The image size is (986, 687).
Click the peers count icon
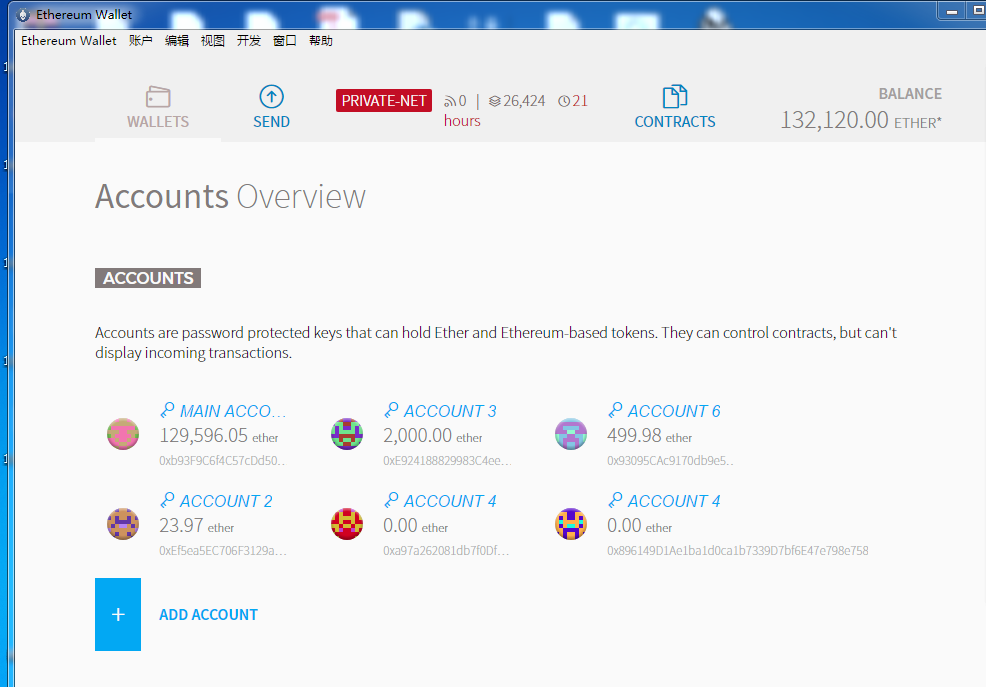pos(450,101)
